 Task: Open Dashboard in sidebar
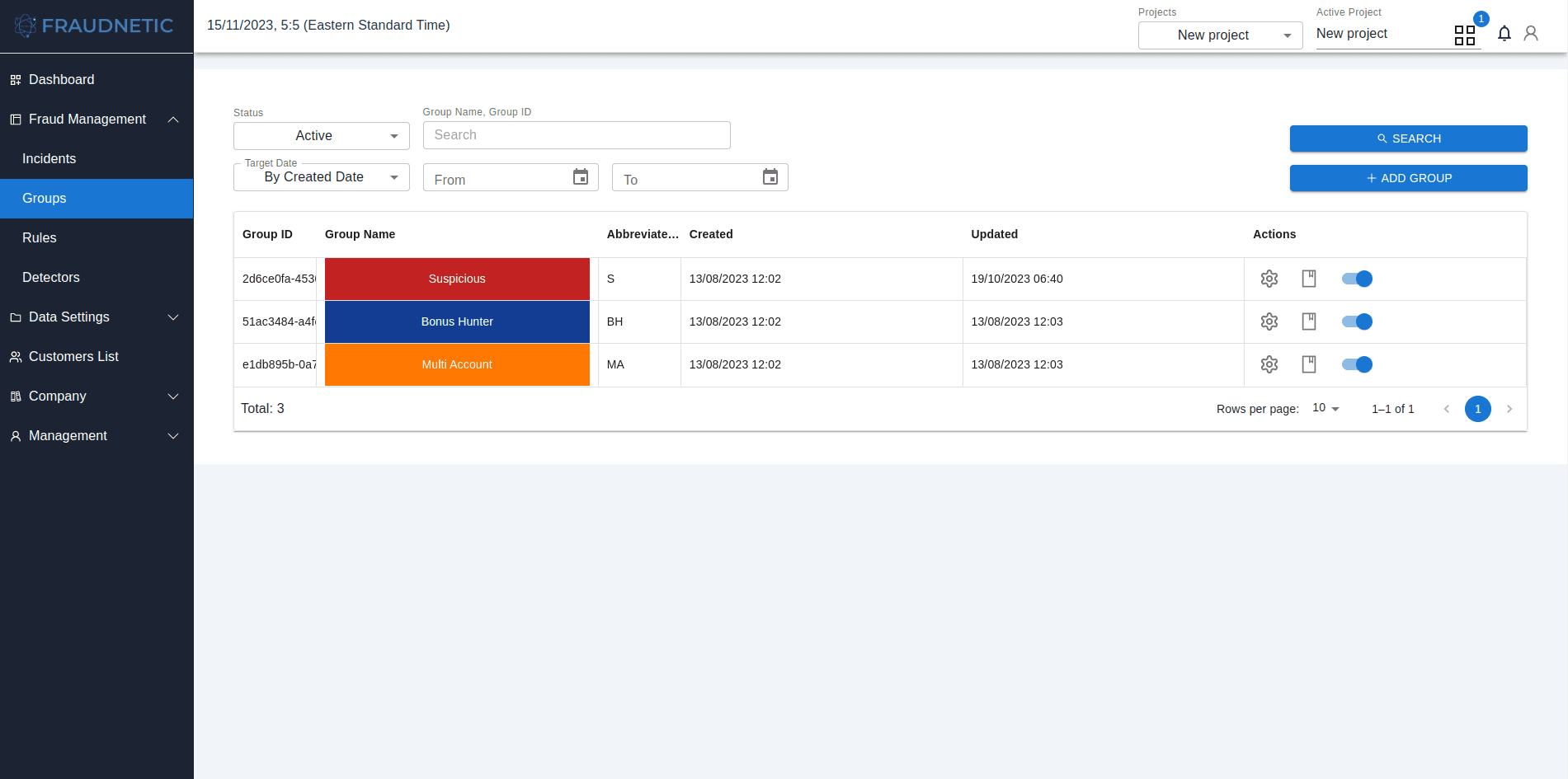point(97,80)
